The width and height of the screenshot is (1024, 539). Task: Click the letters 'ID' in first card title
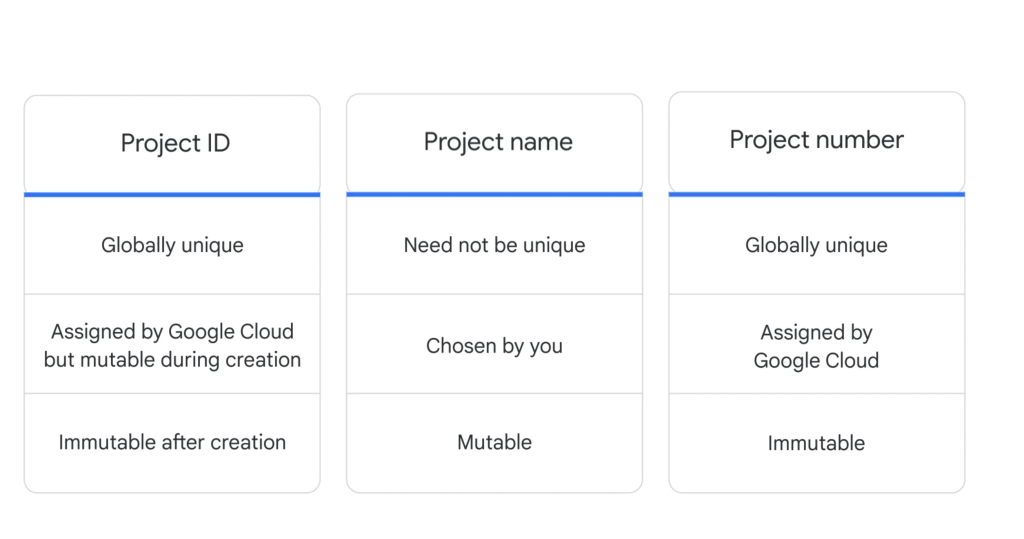pyautogui.click(x=218, y=143)
